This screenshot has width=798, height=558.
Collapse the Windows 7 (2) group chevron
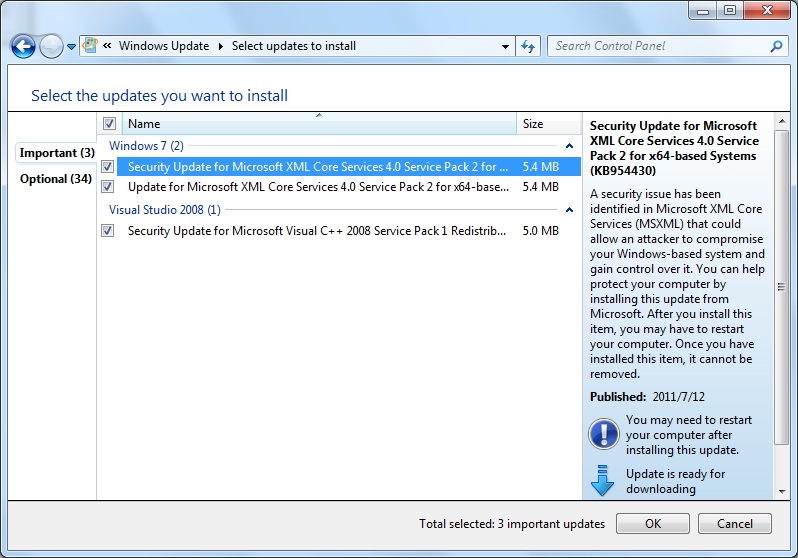pos(569,146)
